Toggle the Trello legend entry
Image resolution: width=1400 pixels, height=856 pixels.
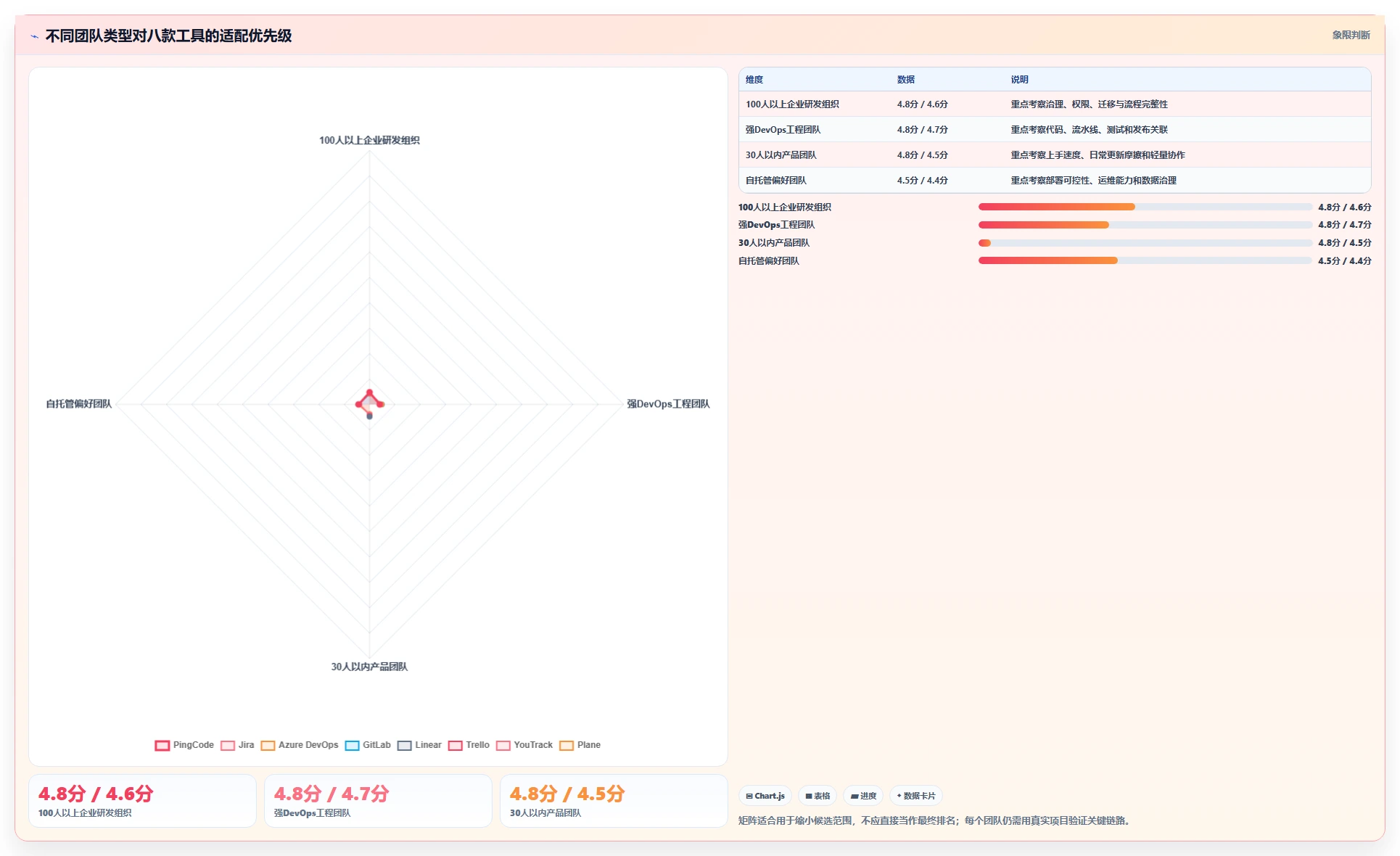click(469, 745)
